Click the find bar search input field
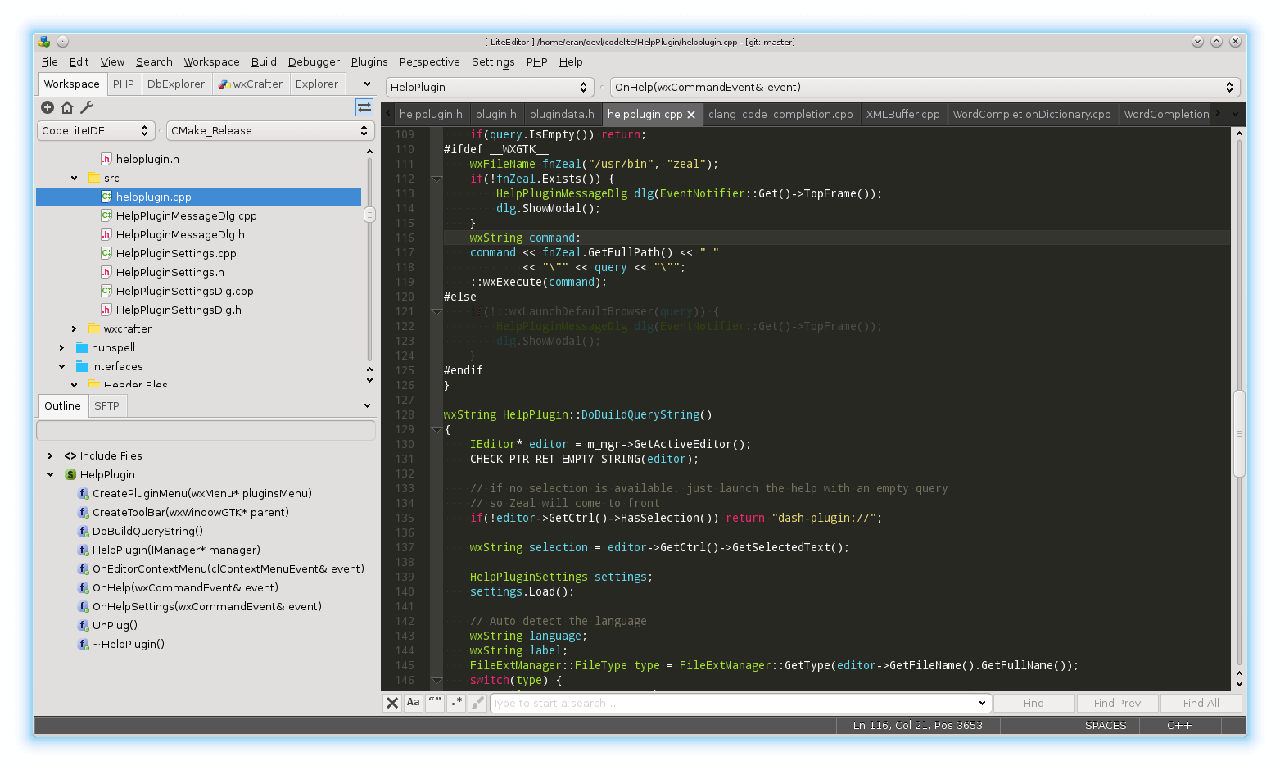1280x770 pixels. click(740, 703)
